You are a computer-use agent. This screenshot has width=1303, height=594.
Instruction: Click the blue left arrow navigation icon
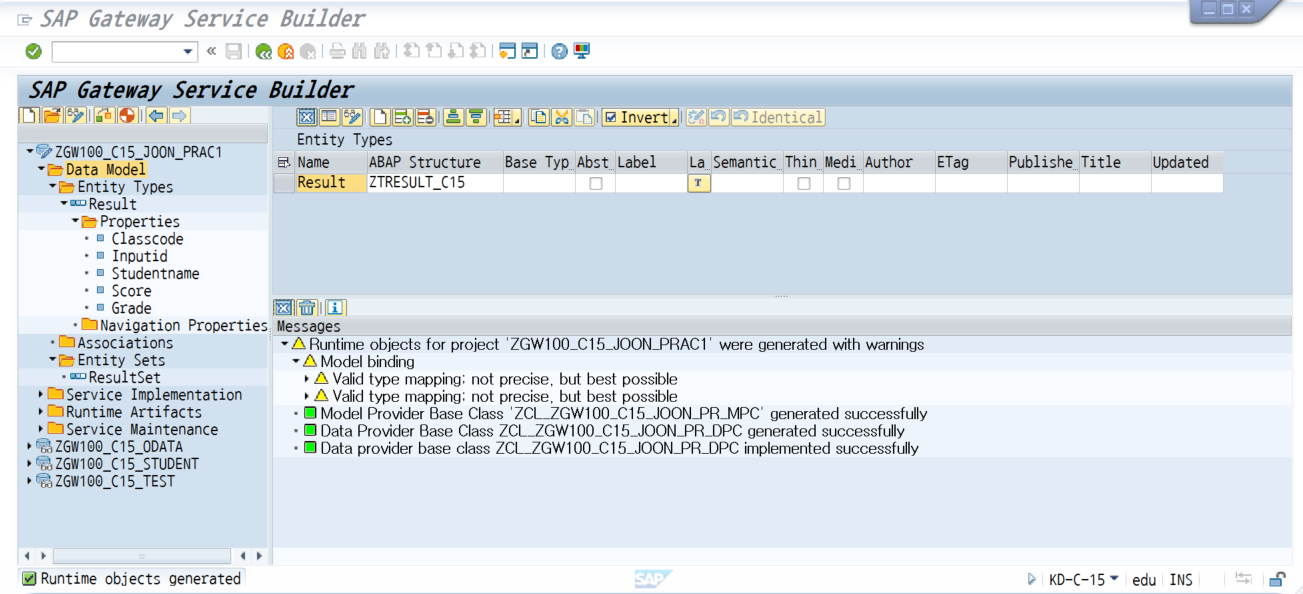point(156,116)
